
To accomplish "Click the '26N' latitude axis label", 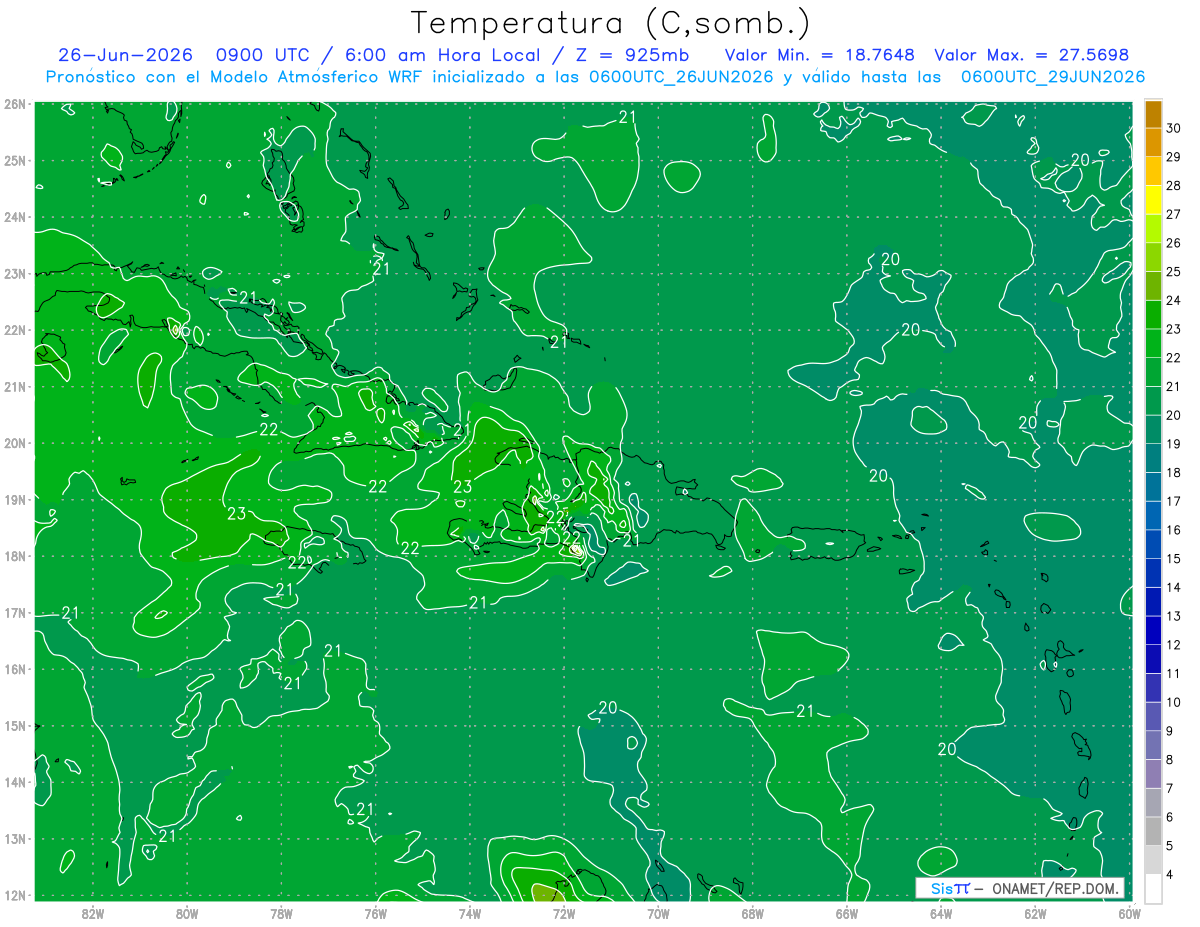I will point(14,104).
